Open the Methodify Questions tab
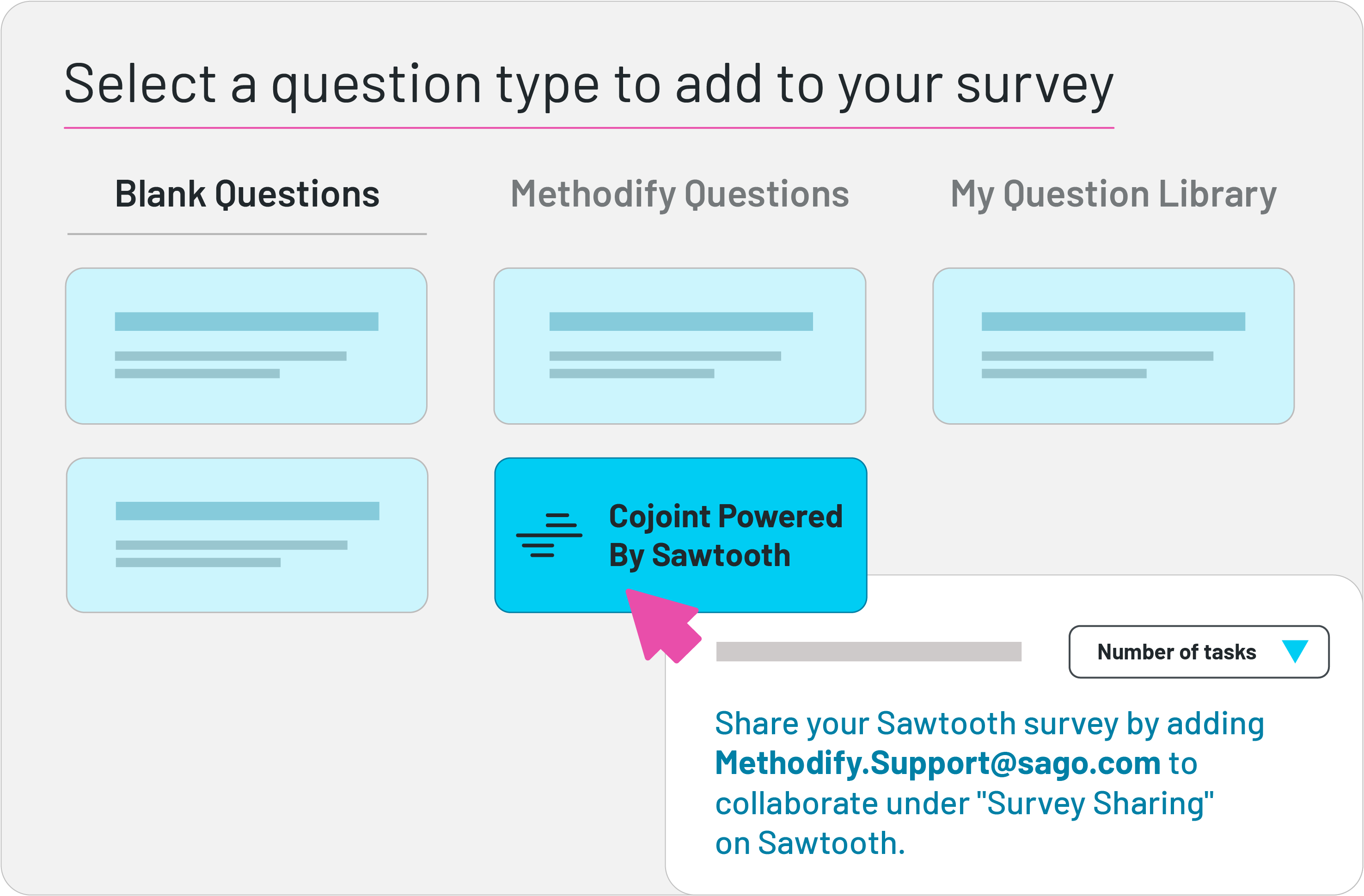Screen dimensions: 1364x896 point(680,194)
